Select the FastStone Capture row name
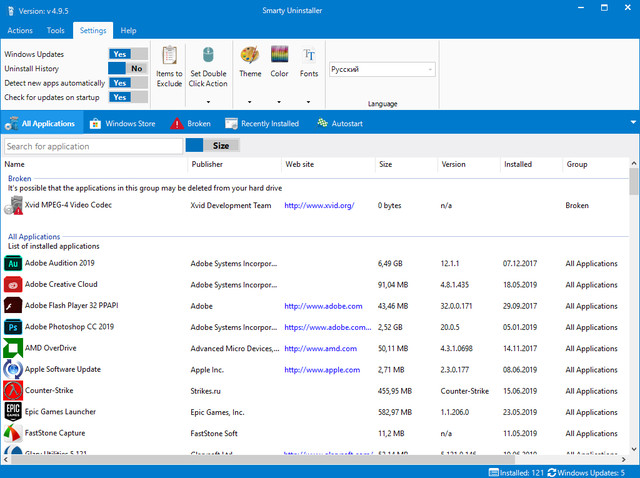The height and width of the screenshot is (478, 640). click(55, 433)
